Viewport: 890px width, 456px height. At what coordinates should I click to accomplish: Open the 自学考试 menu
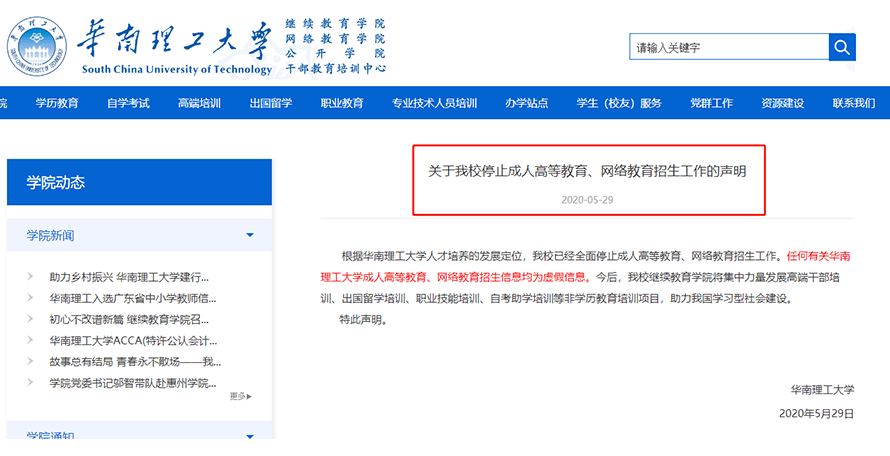pos(128,103)
